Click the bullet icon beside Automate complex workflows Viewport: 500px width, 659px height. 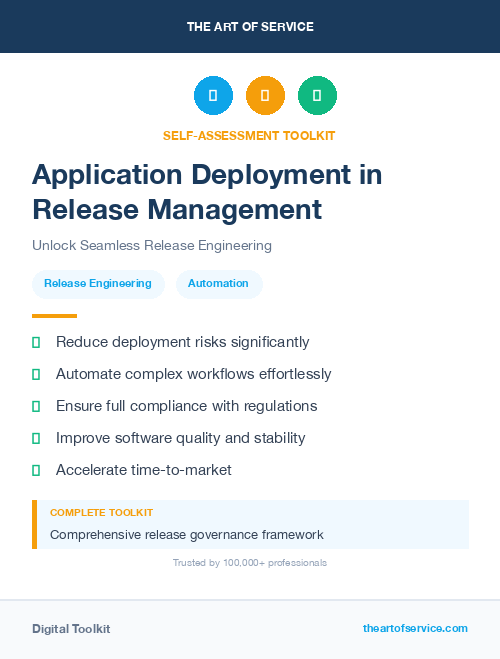36,374
